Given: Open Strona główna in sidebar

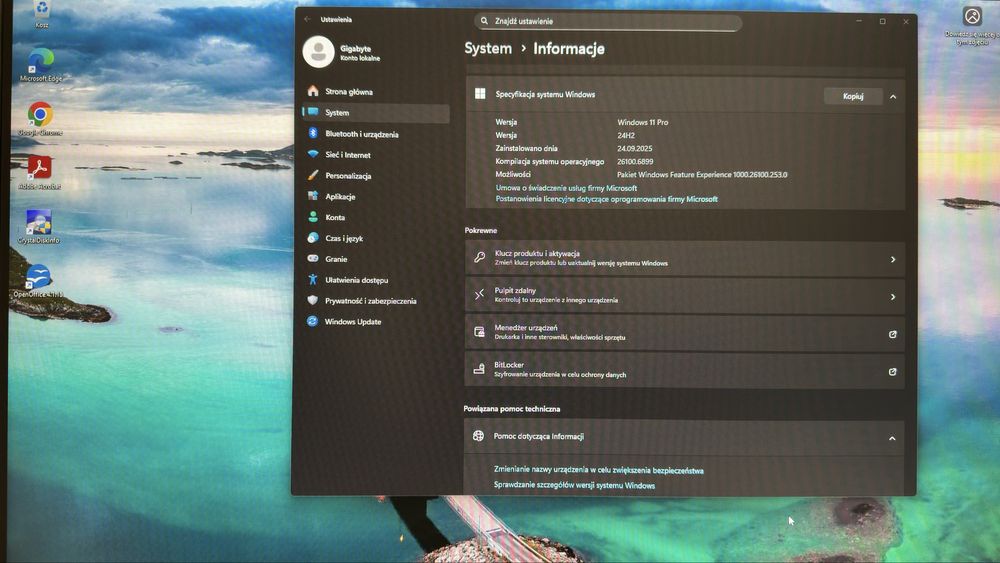Looking at the screenshot, I should tap(376, 92).
